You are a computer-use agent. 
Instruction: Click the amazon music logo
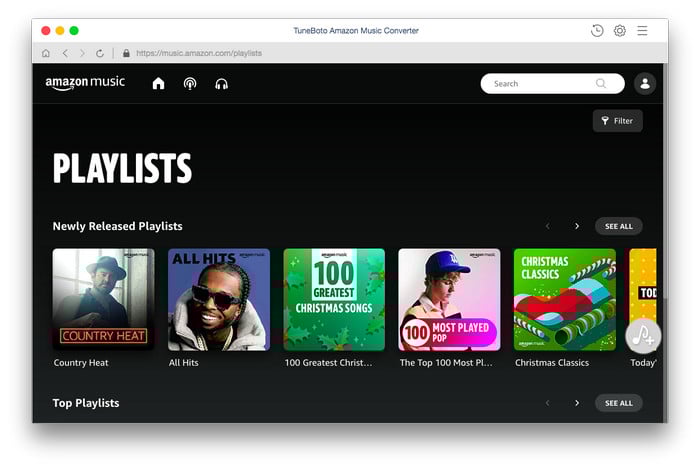85,83
